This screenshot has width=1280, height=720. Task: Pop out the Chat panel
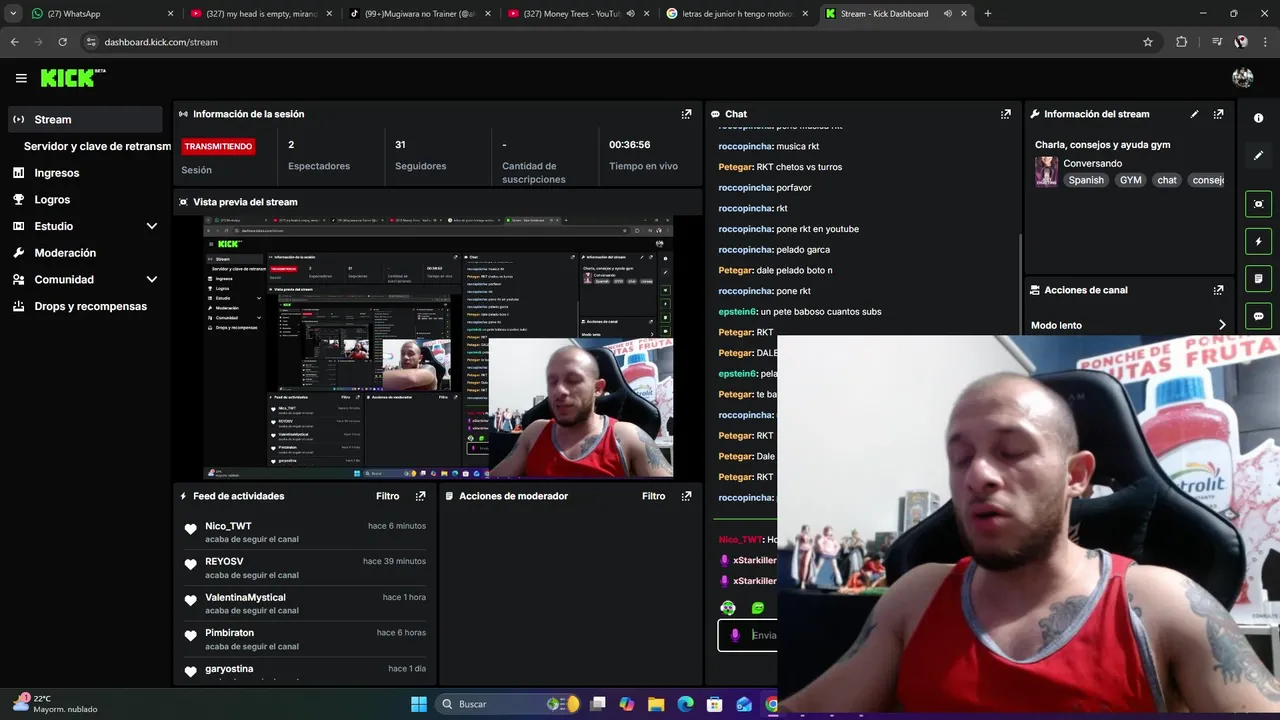(x=1005, y=114)
